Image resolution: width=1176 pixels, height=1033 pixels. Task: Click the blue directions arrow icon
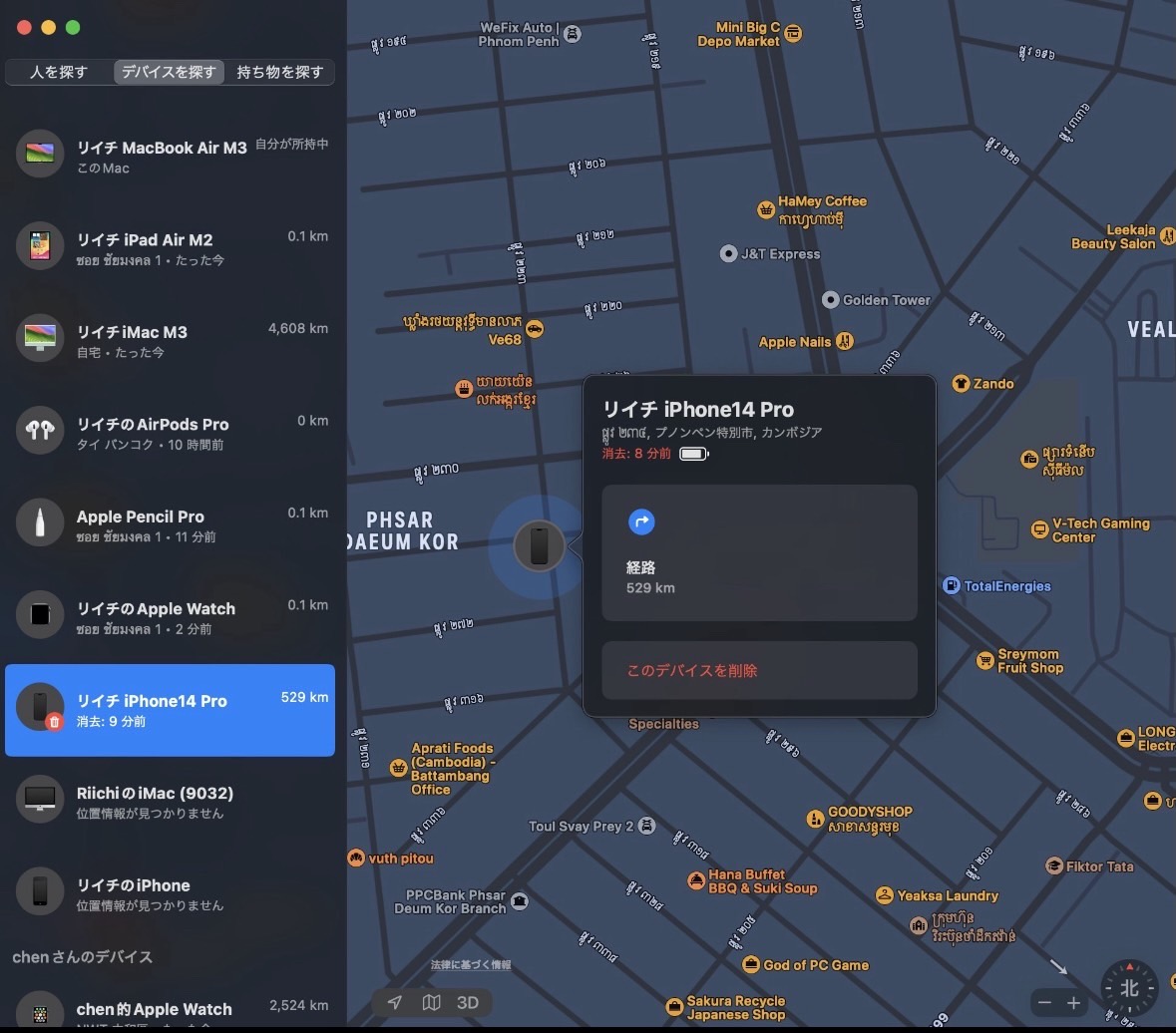click(641, 521)
